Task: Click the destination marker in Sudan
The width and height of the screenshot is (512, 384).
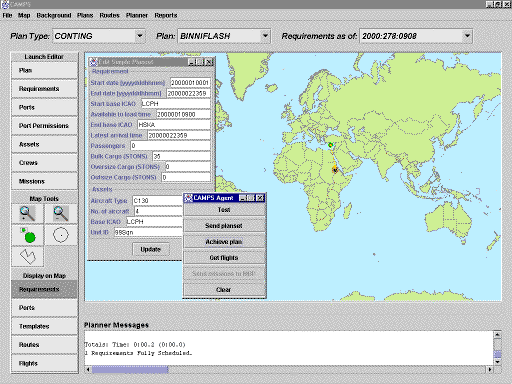Action: pos(335,170)
